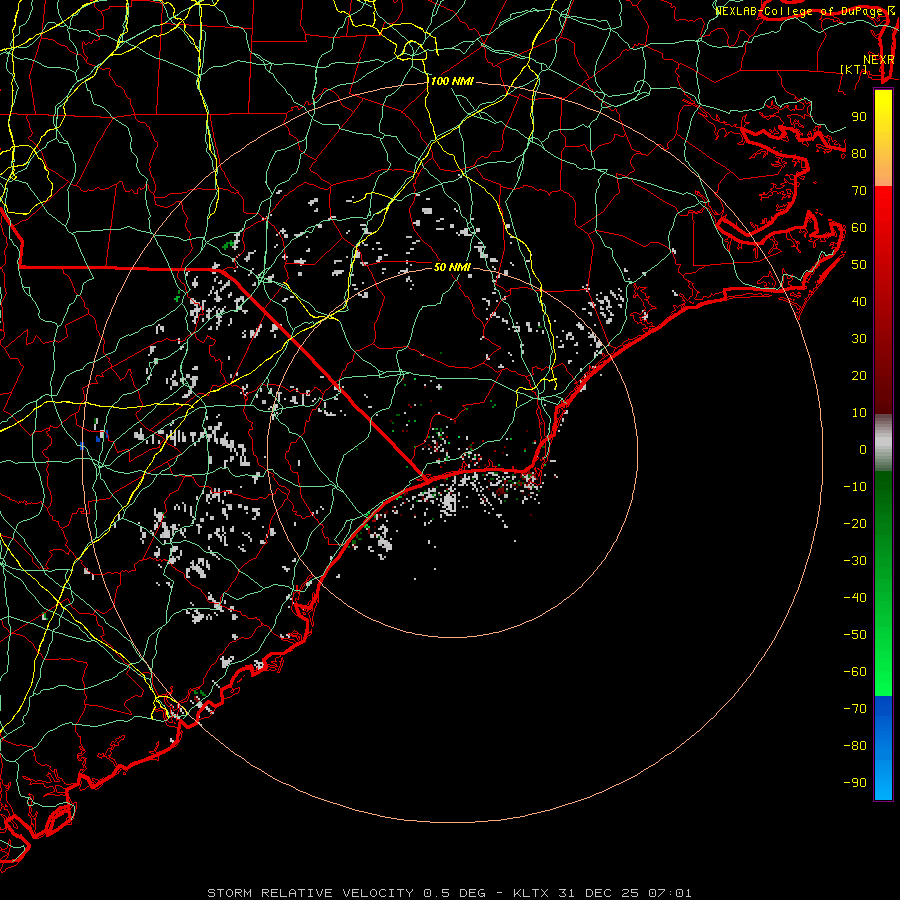The height and width of the screenshot is (900, 900).
Task: Click the 20 value on velocity scale
Action: point(859,376)
